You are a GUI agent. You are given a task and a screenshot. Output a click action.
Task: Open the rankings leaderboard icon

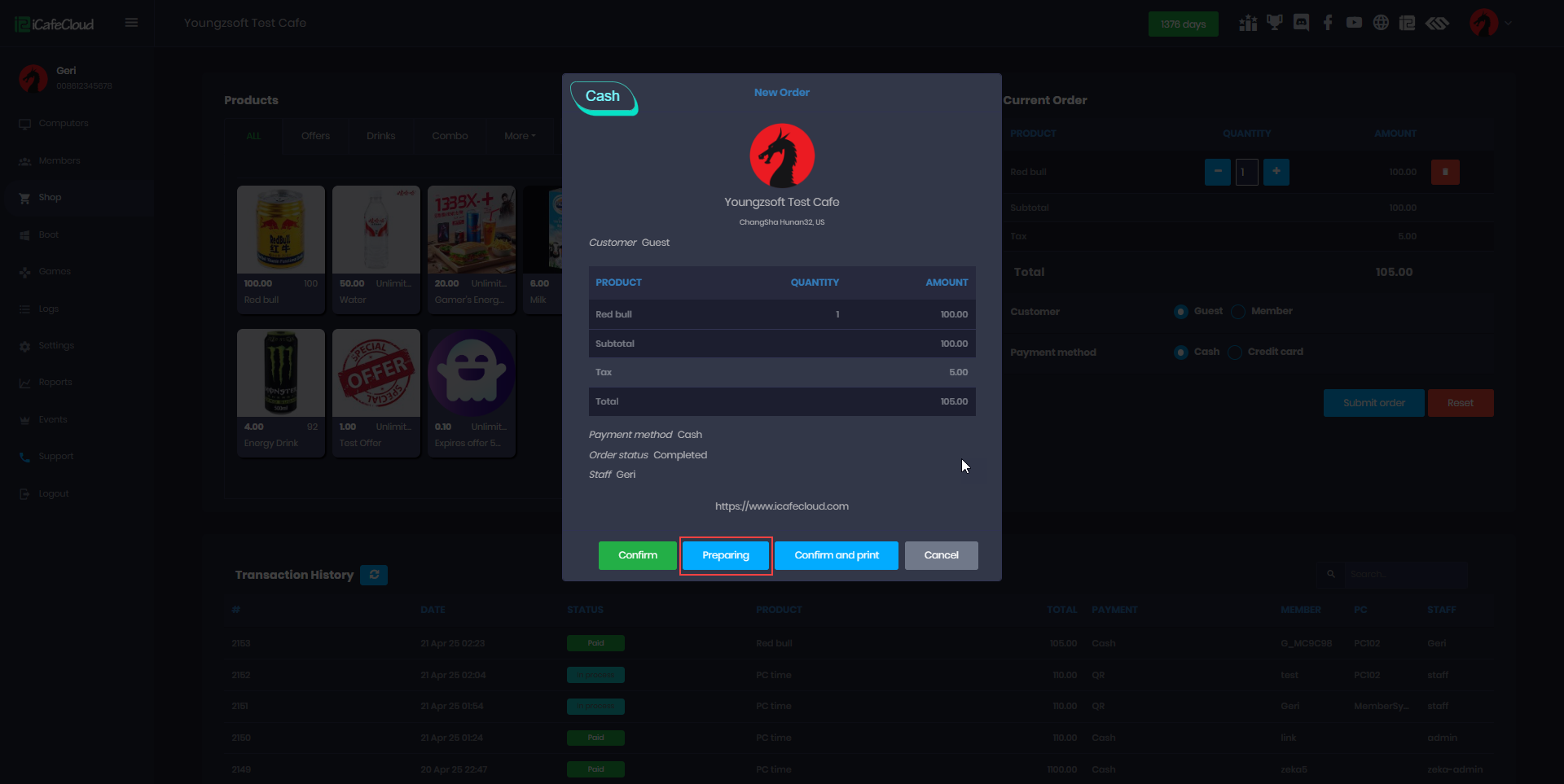(1248, 23)
